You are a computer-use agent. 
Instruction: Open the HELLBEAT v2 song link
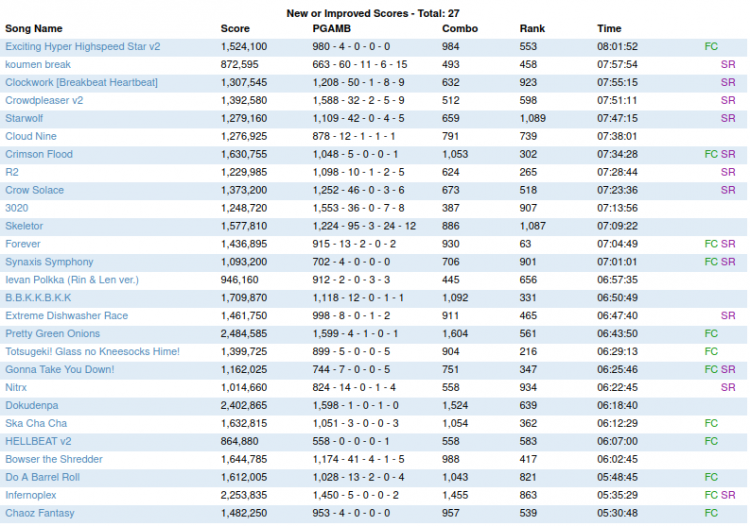pos(38,441)
